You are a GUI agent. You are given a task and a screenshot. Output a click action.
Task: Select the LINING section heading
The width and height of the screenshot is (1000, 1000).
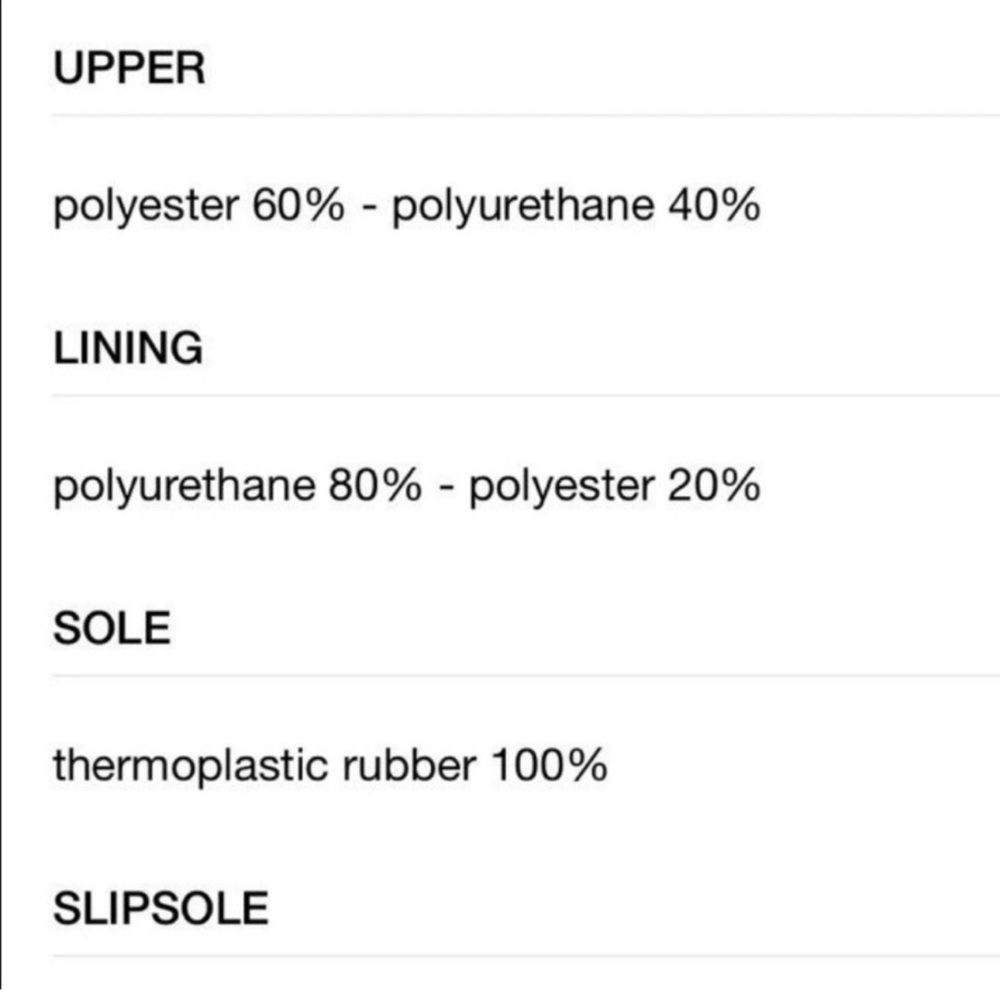click(128, 349)
